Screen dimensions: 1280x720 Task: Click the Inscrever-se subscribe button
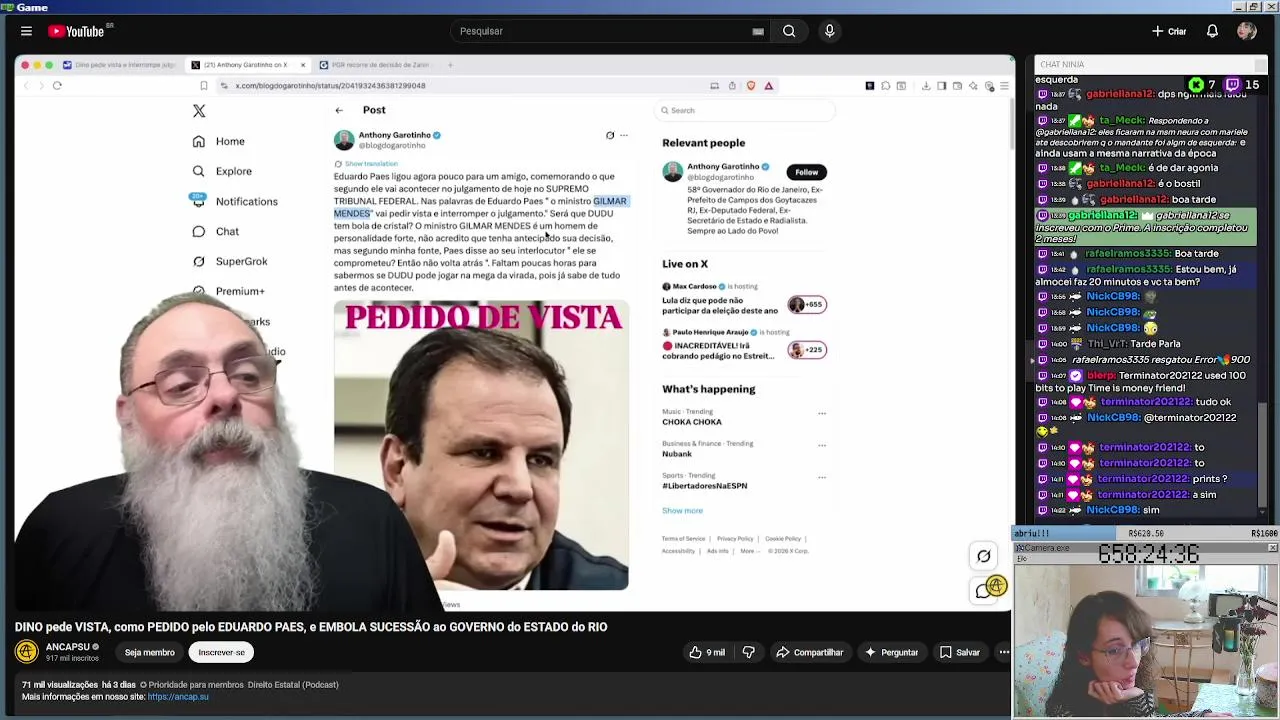coord(221,652)
